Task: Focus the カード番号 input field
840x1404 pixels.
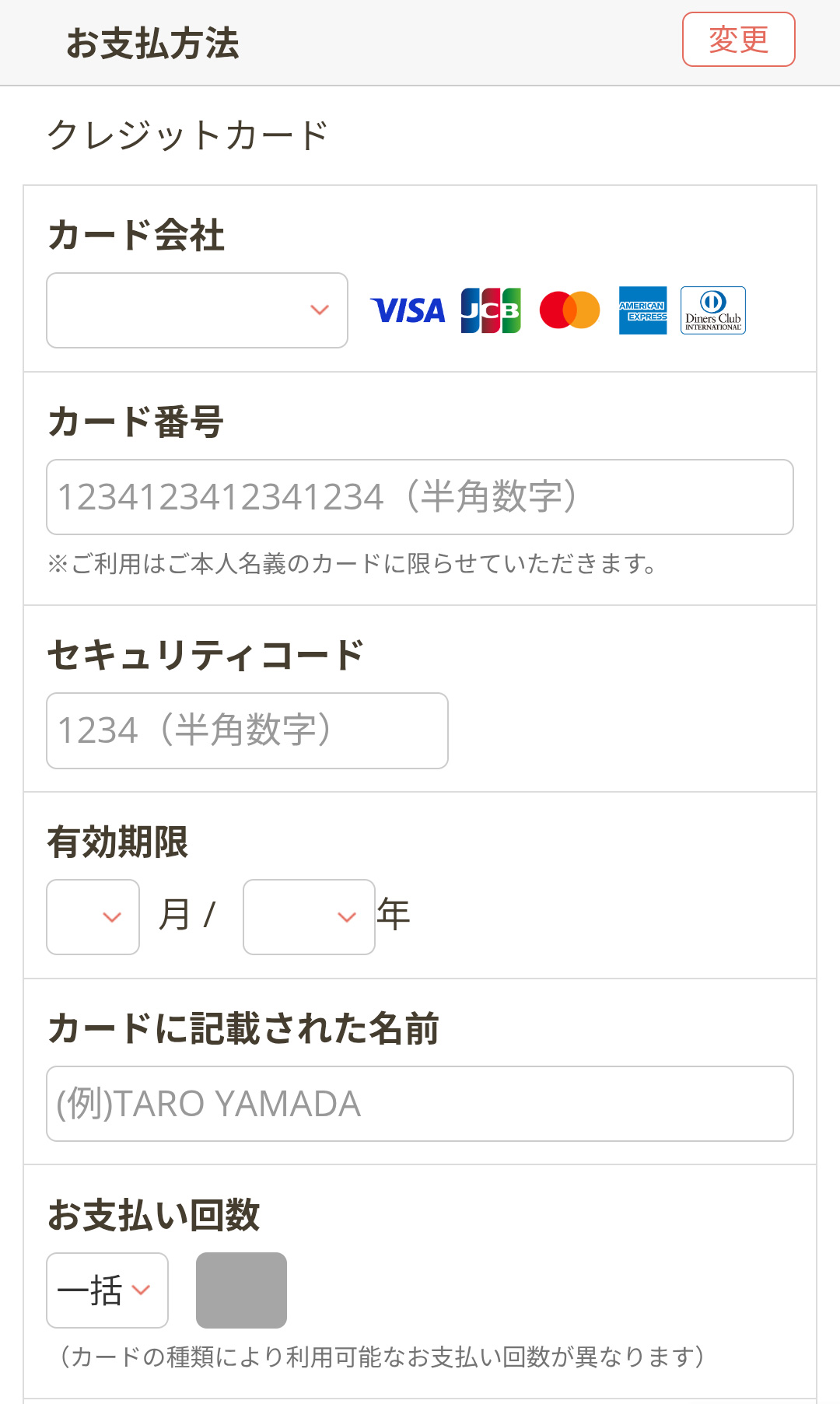Action: tap(420, 497)
